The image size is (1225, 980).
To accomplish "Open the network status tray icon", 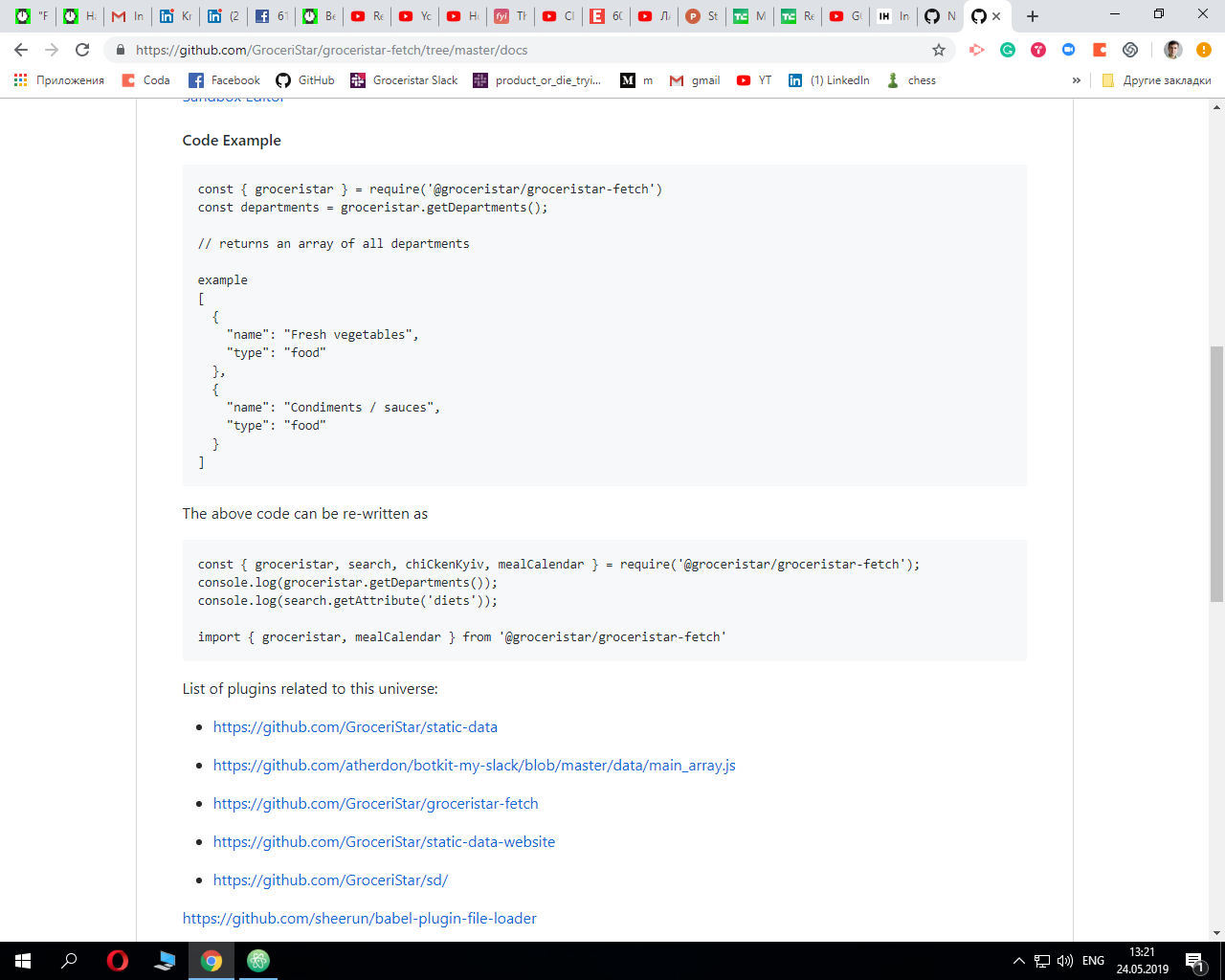I will click(1042, 961).
